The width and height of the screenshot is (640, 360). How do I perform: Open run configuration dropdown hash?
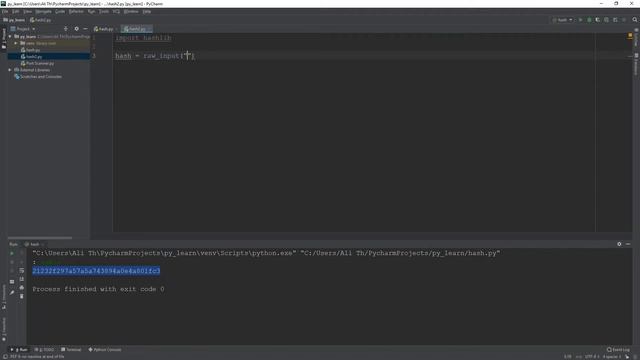562,20
